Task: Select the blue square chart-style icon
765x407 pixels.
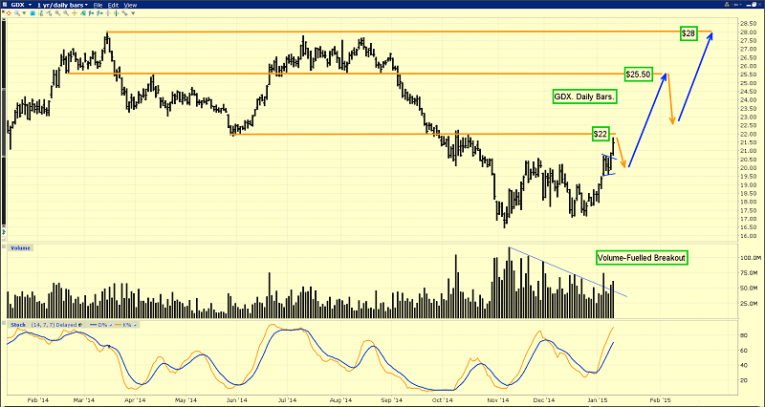Action: 33,13
